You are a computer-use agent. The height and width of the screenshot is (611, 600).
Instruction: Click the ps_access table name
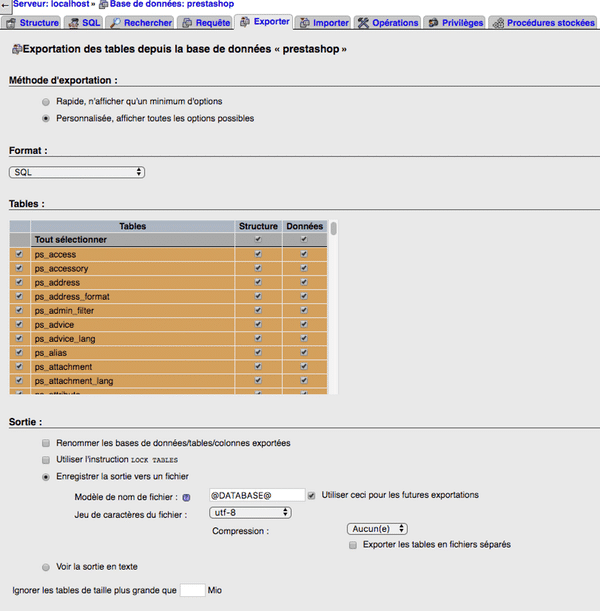(x=55, y=254)
